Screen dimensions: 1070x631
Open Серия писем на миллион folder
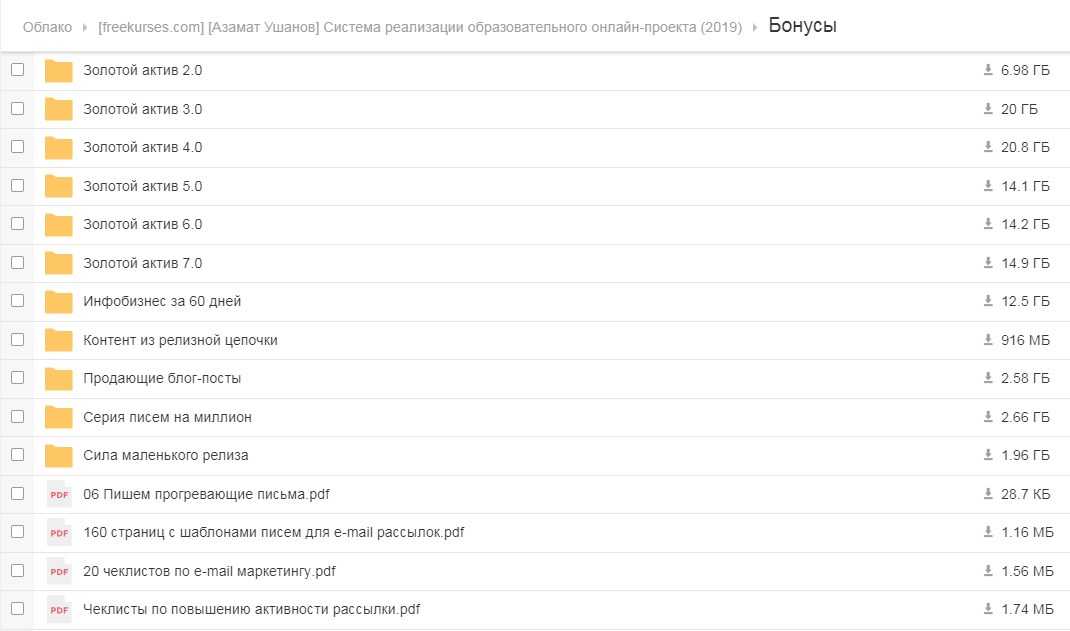[x=167, y=417]
